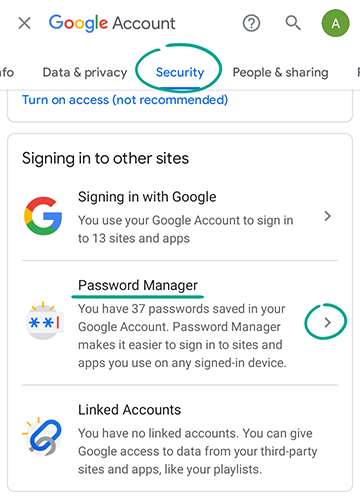Open the green profile avatar A
This screenshot has width=360, height=498.
coord(335,23)
